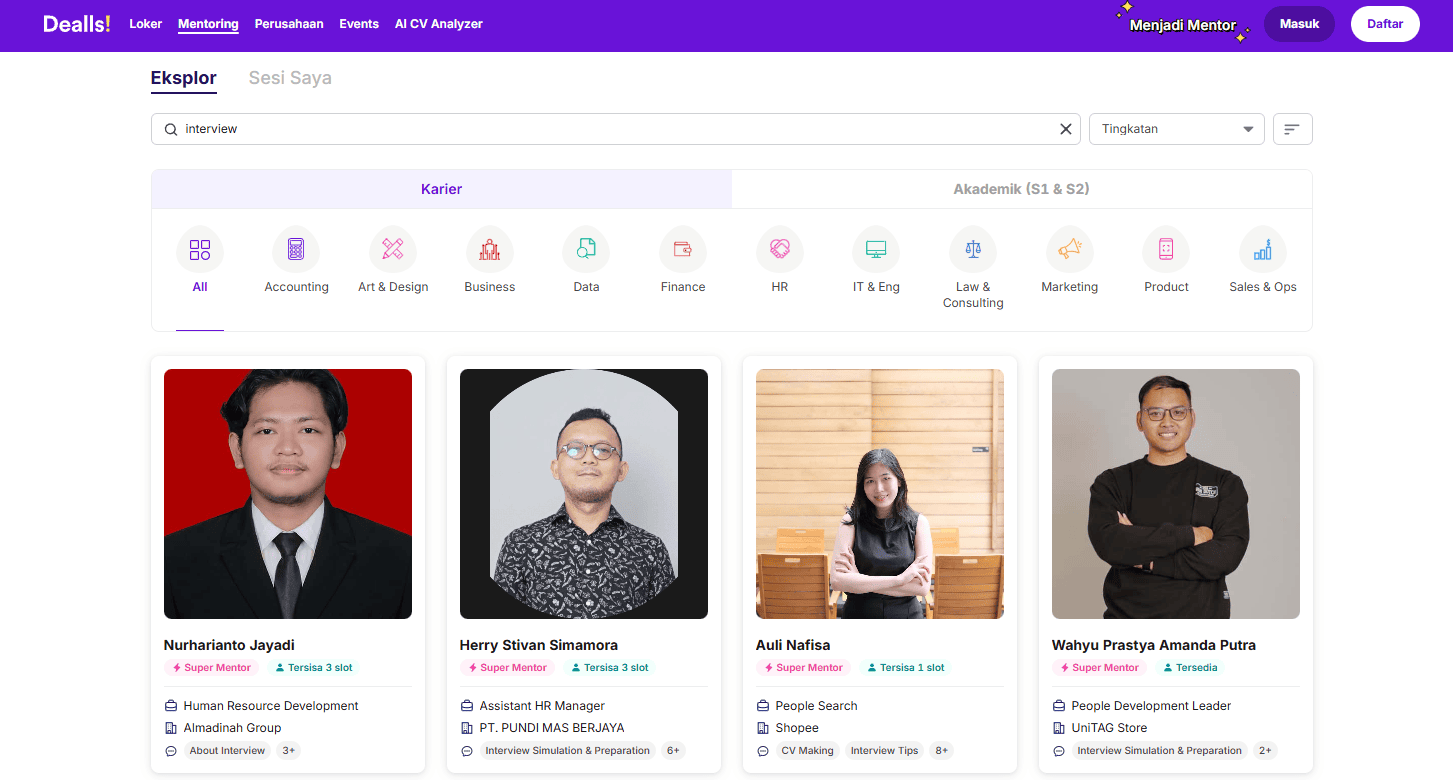Switch to the Eksplor tab

(x=184, y=78)
